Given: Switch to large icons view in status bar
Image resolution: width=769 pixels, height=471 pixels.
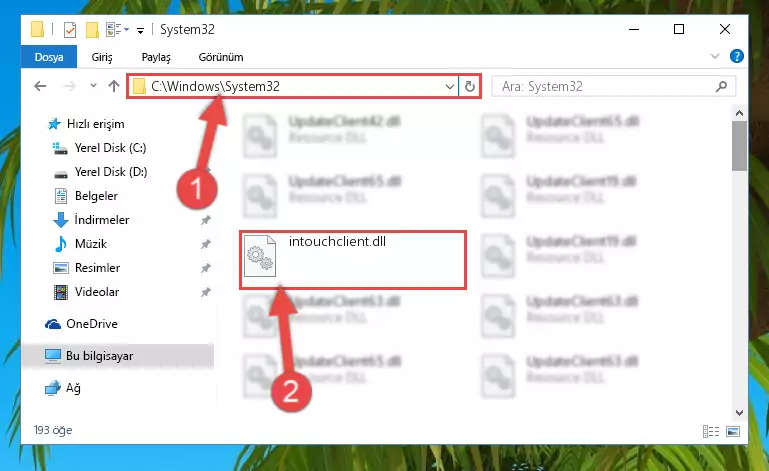Looking at the screenshot, I should tap(733, 431).
